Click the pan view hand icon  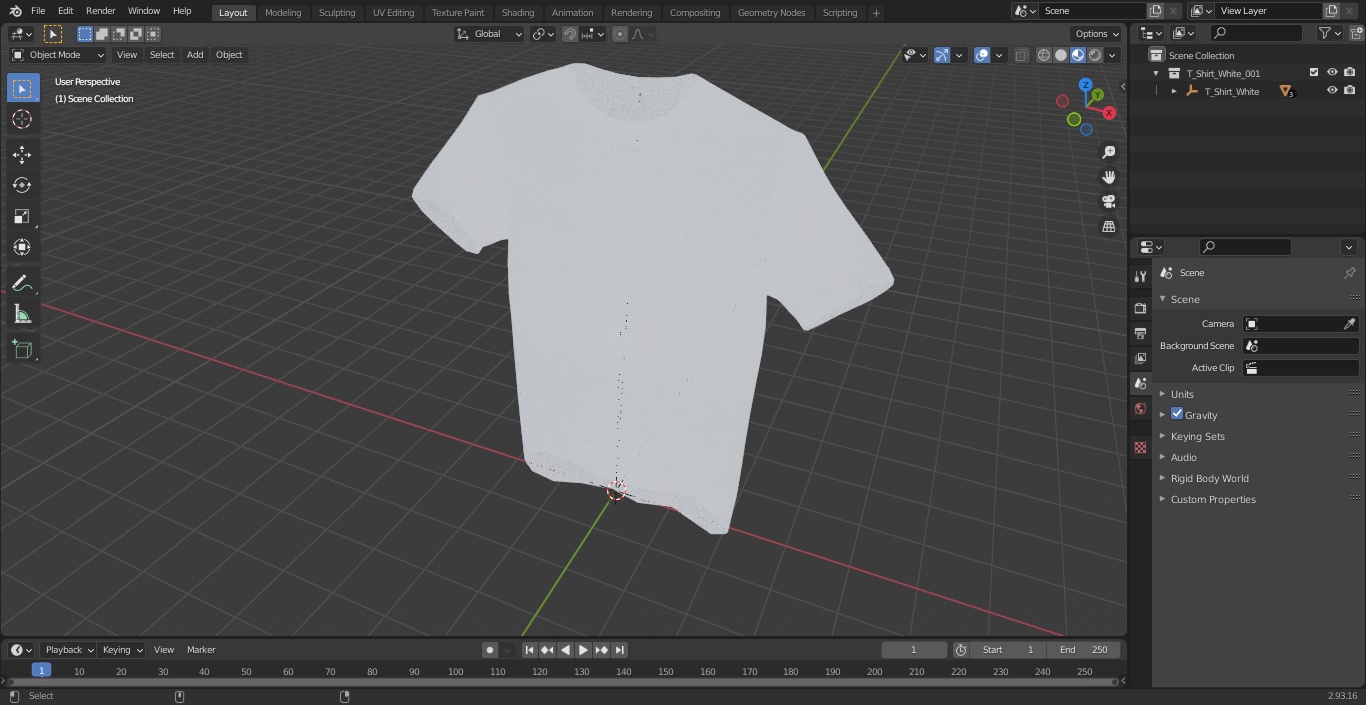point(1108,177)
